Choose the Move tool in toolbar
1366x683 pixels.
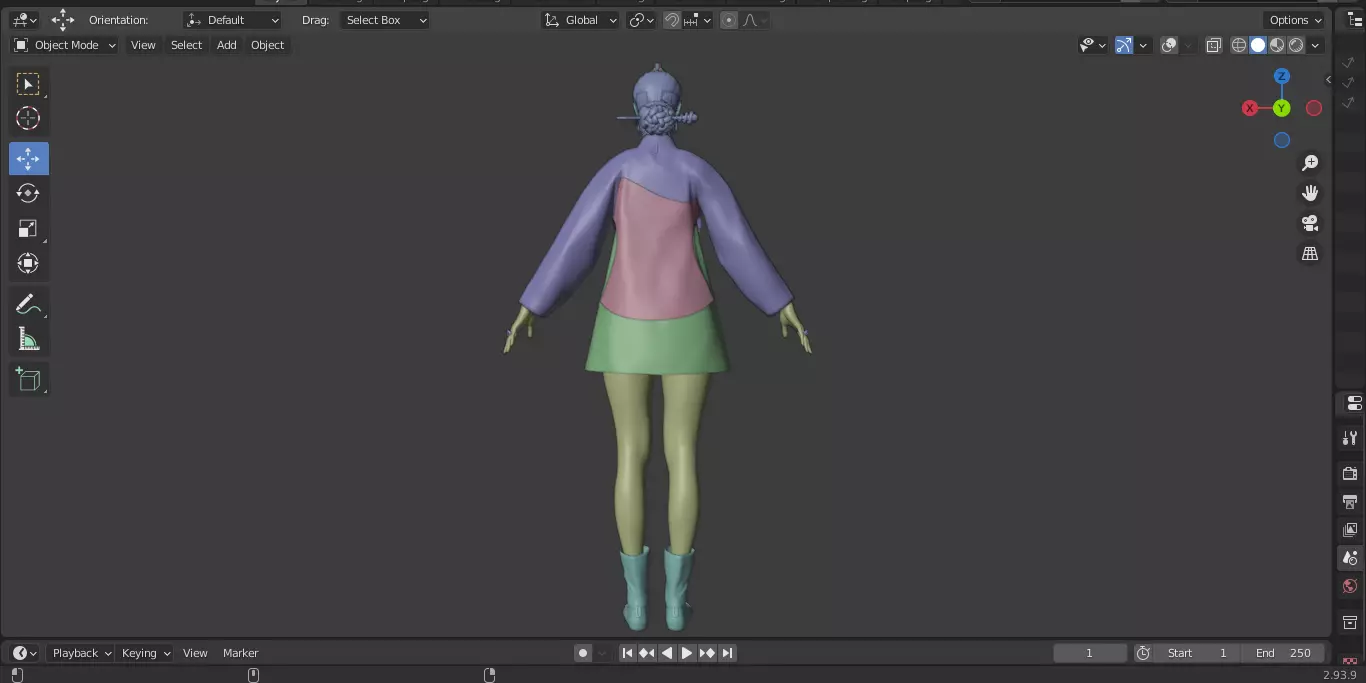pos(28,159)
